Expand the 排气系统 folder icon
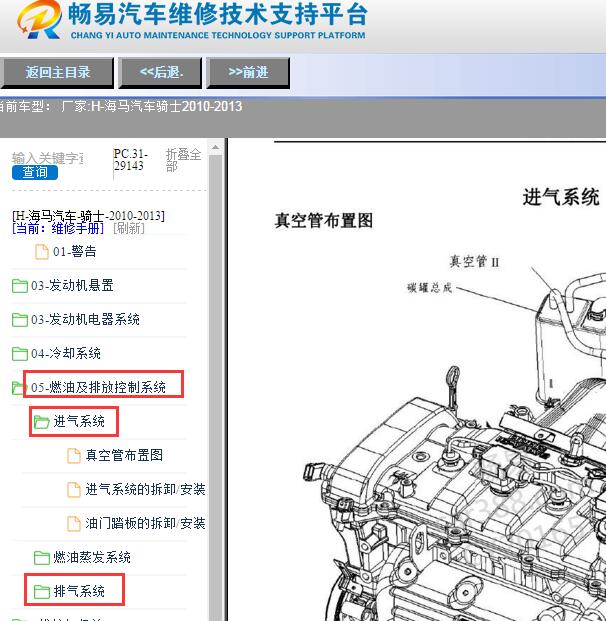The width and height of the screenshot is (606, 621). [x=42, y=592]
